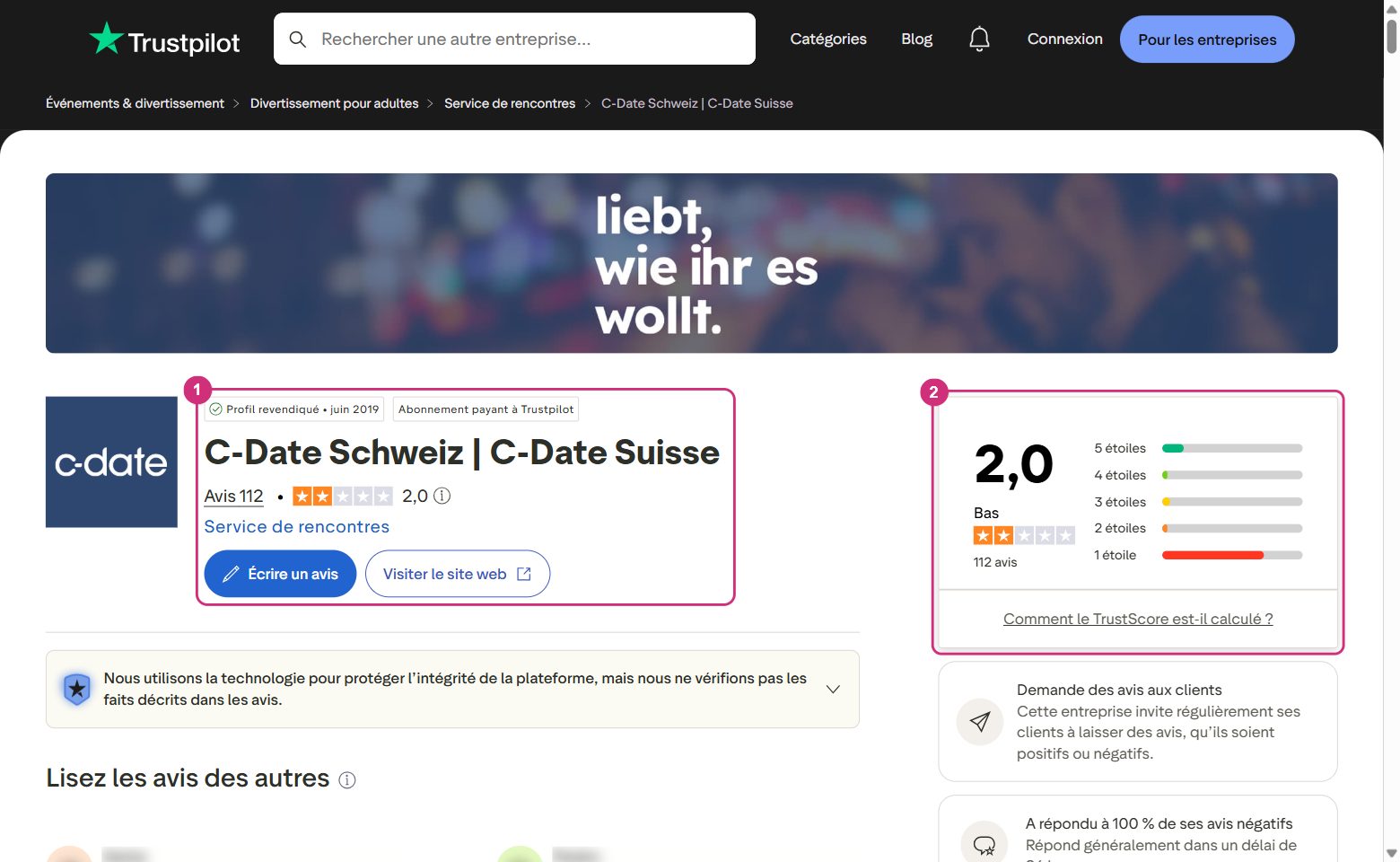
Task: Click the Lisez les avis des autres heading
Action: click(188, 778)
